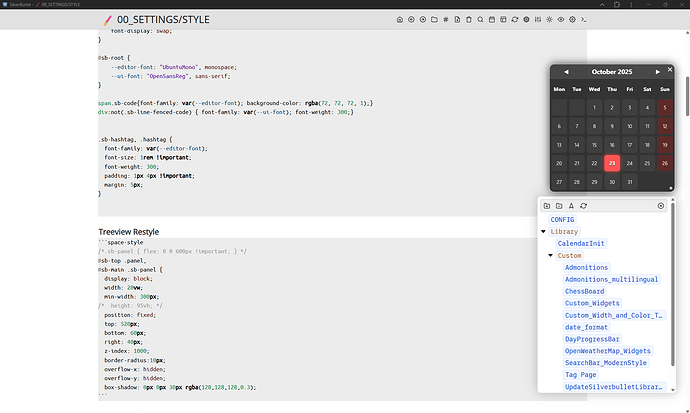Screen dimensions: 690x413
Task: Toggle the calendar widget toolbar icon
Action: pos(492,20)
